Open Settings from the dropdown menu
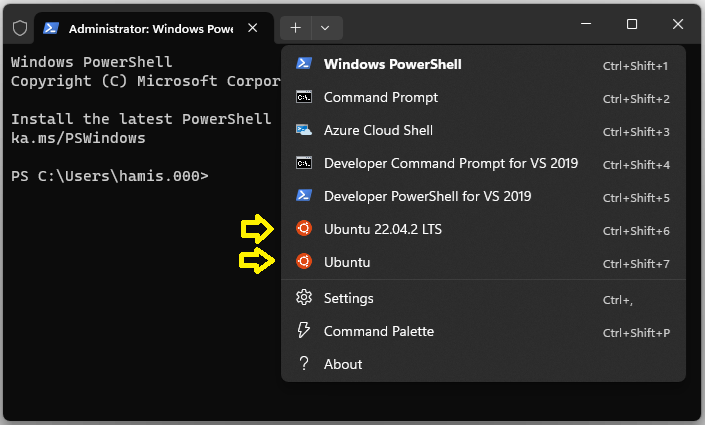 (x=348, y=298)
